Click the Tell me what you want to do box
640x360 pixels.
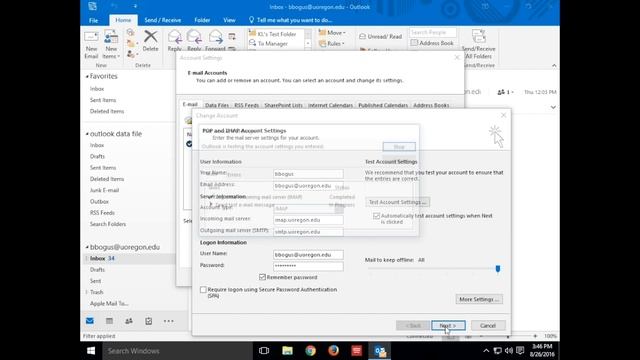(x=290, y=20)
